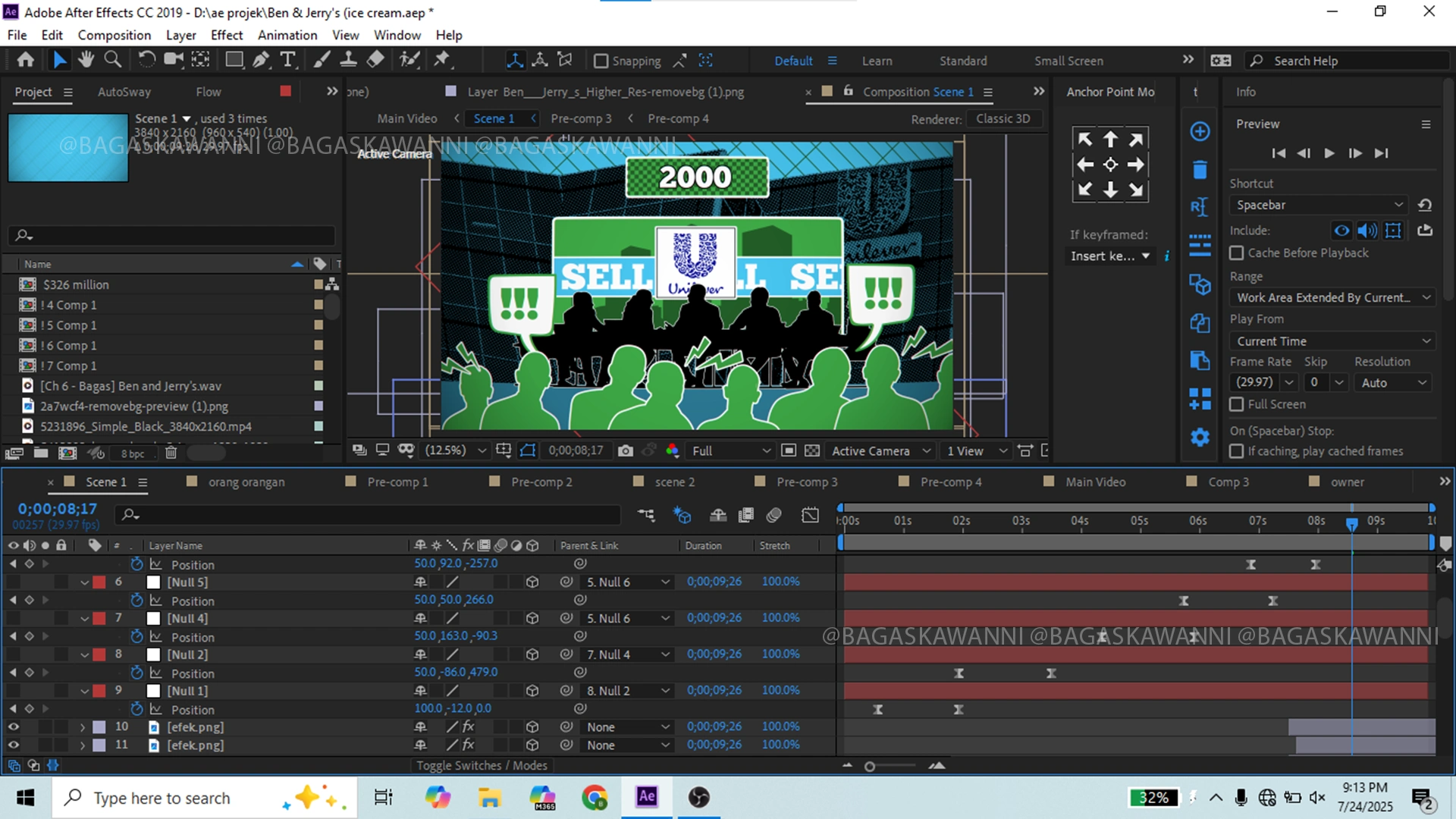1456x819 pixels.
Task: Select the Selection arrow tool
Action: coord(59,60)
